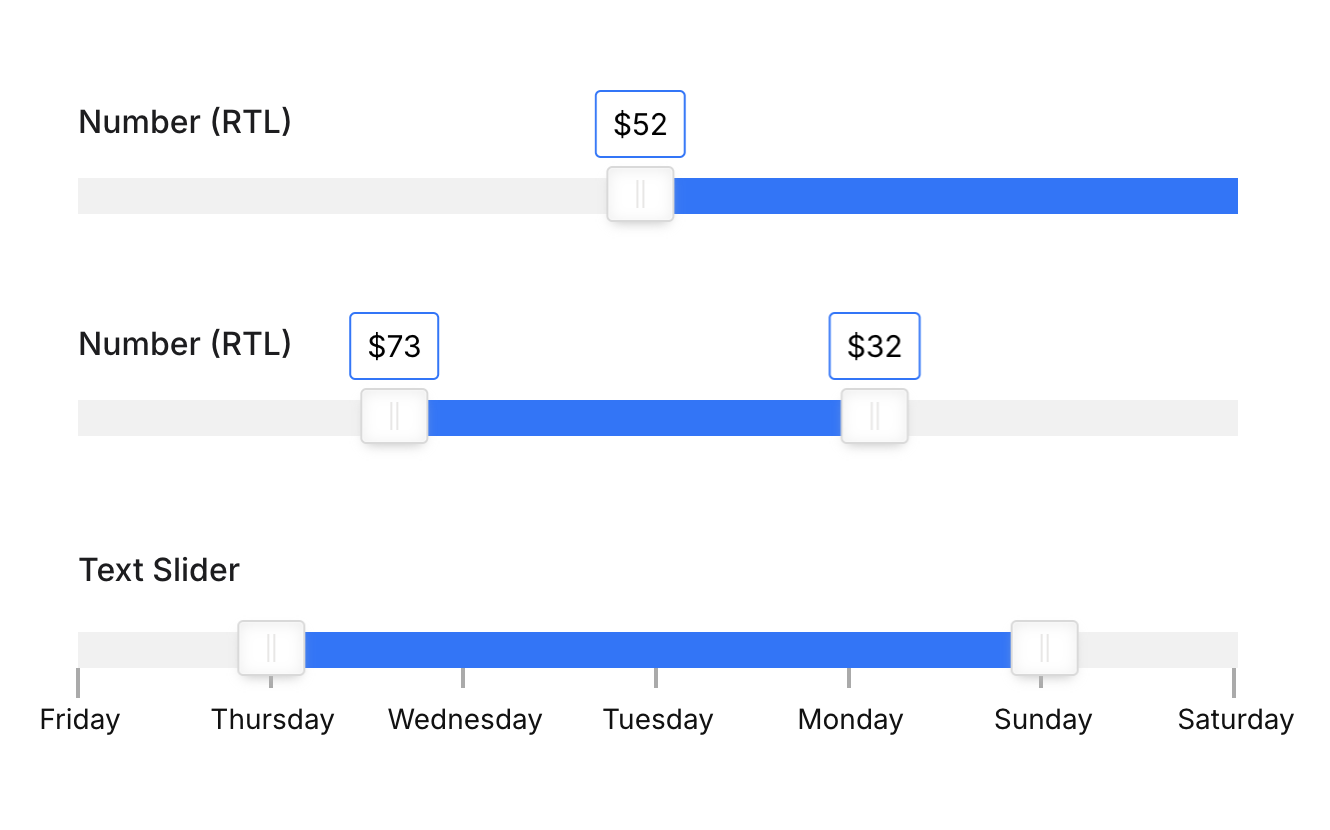The image size is (1330, 830).
Task: Click the $32 tooltip label
Action: (874, 346)
